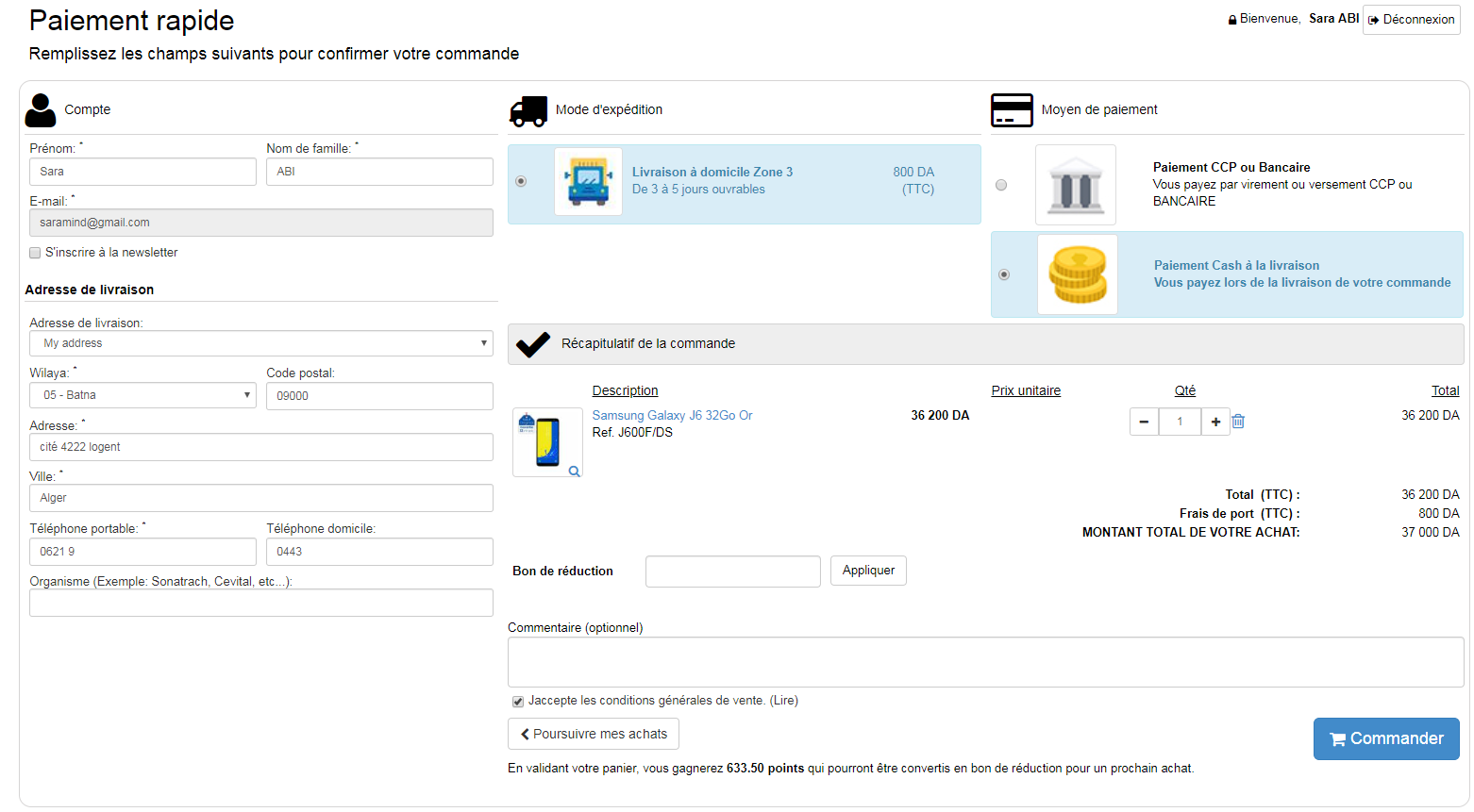Click the Nom de famille input field
This screenshot has width=1474, height=812.
tap(379, 172)
